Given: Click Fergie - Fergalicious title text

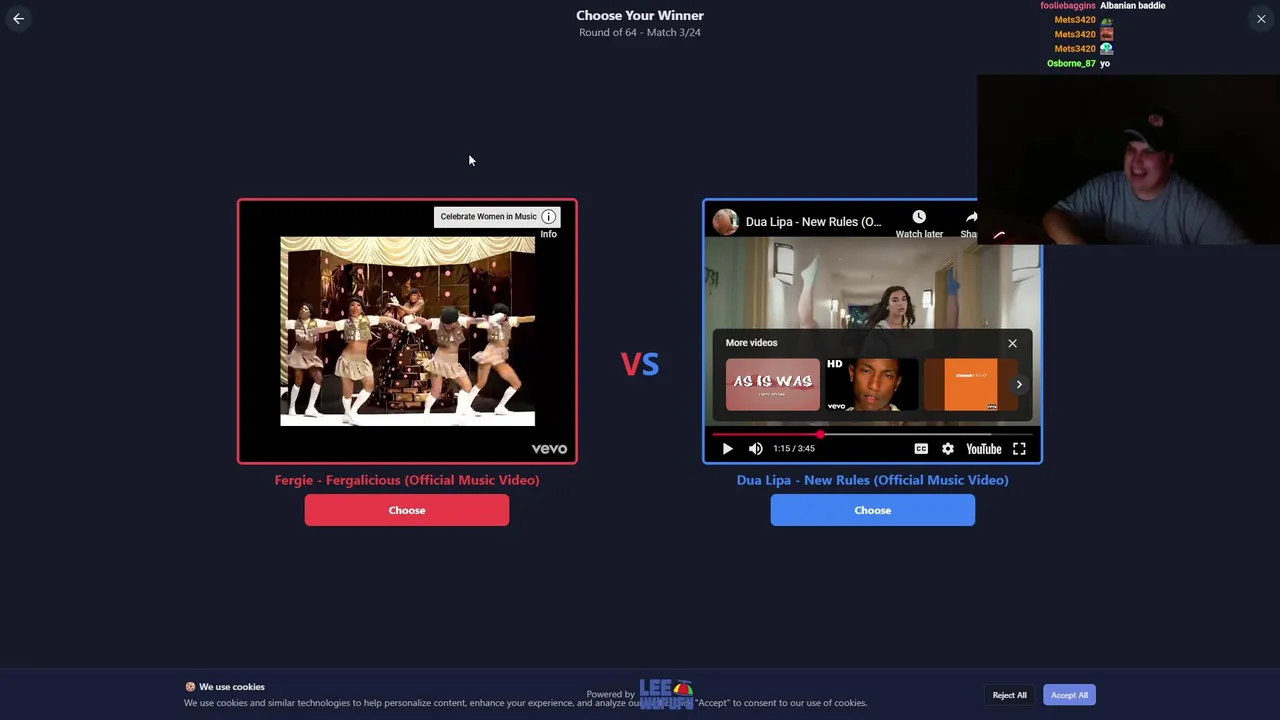Looking at the screenshot, I should (x=407, y=480).
